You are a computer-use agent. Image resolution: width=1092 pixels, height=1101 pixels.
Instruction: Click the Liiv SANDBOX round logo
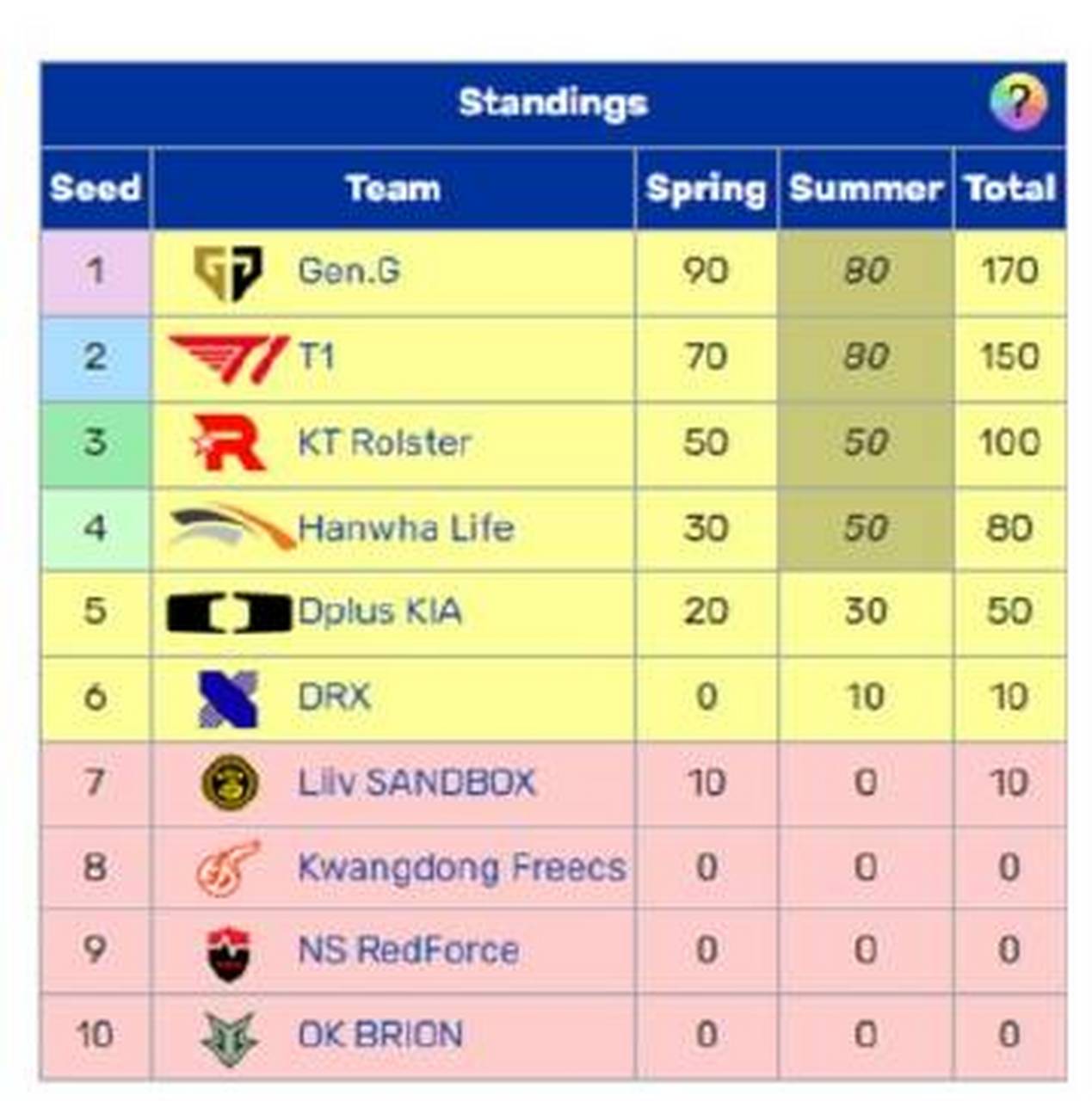click(x=229, y=782)
